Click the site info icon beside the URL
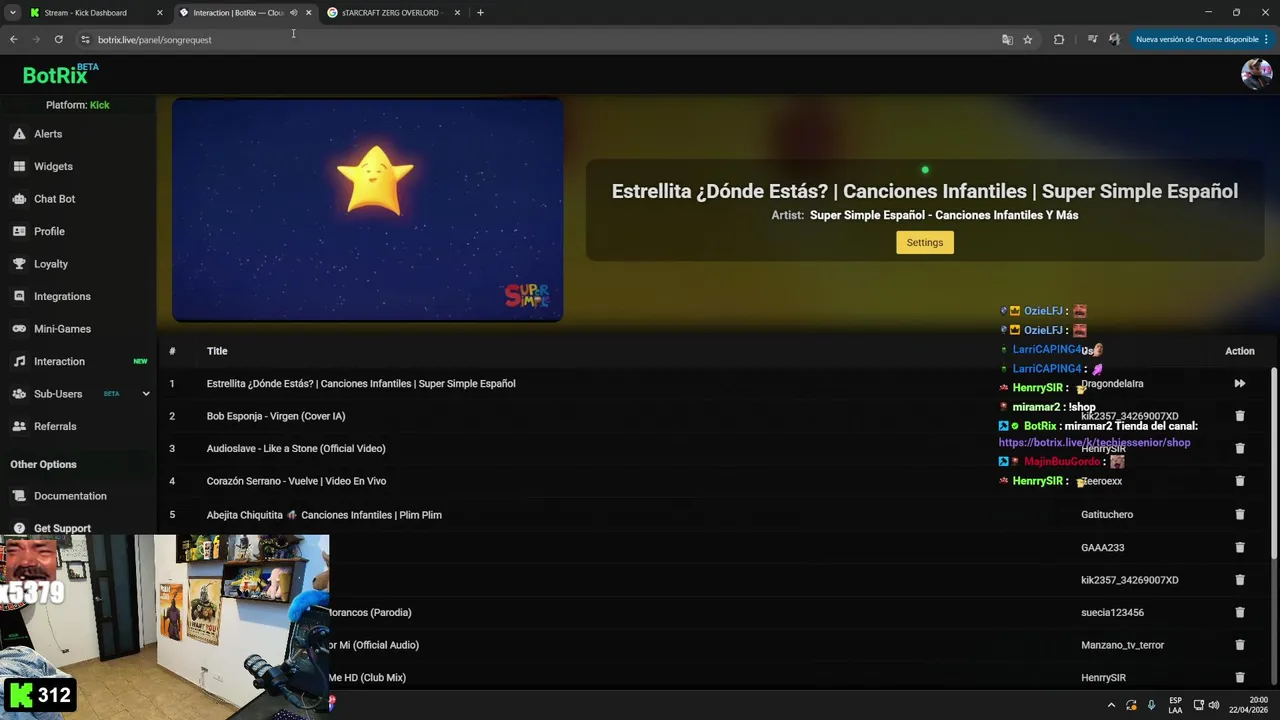Image resolution: width=1280 pixels, height=720 pixels. point(86,40)
